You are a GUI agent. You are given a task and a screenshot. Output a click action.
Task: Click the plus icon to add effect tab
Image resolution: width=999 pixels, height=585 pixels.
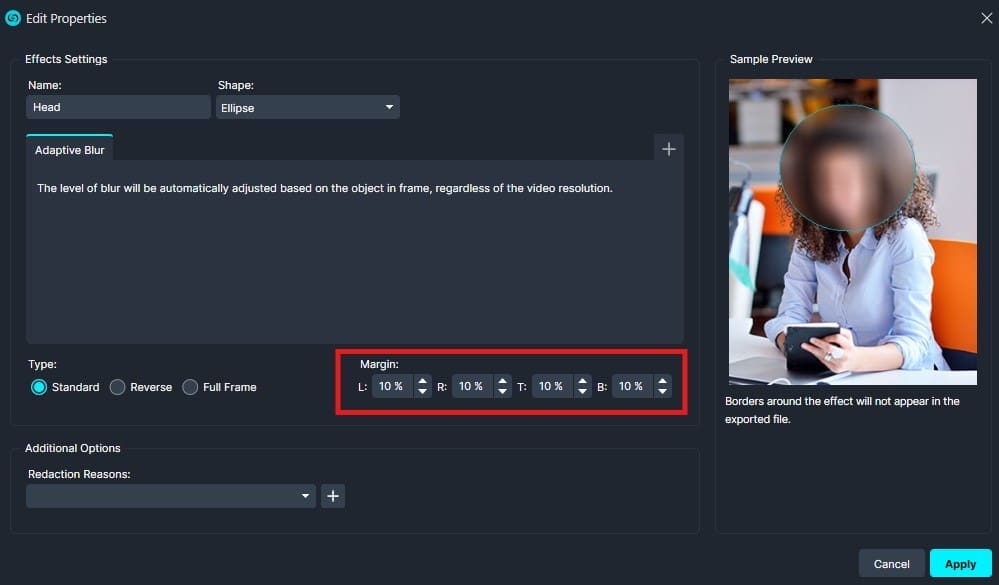669,149
